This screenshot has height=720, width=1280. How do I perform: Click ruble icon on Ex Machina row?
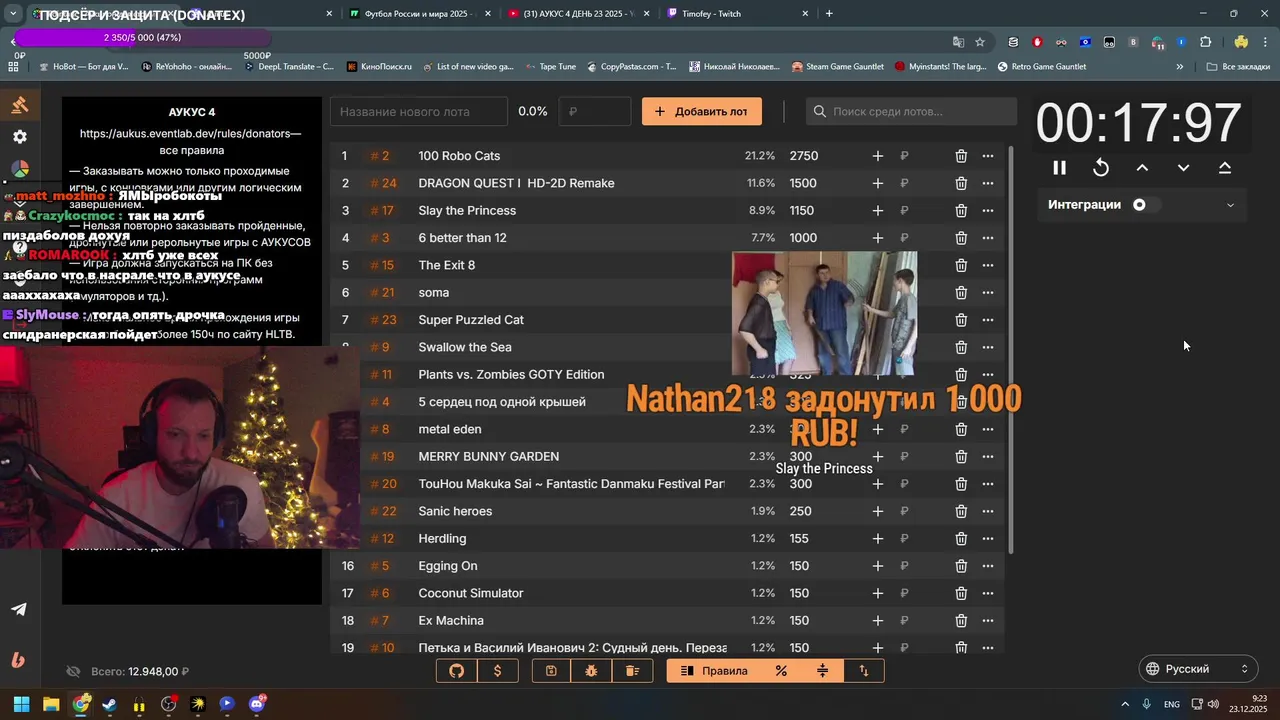click(904, 621)
